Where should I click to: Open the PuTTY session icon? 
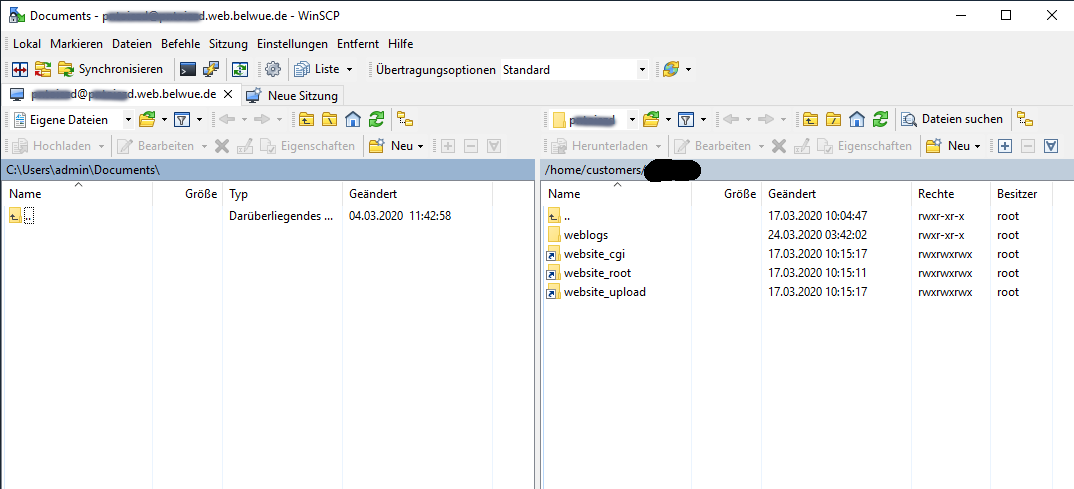(x=211, y=69)
